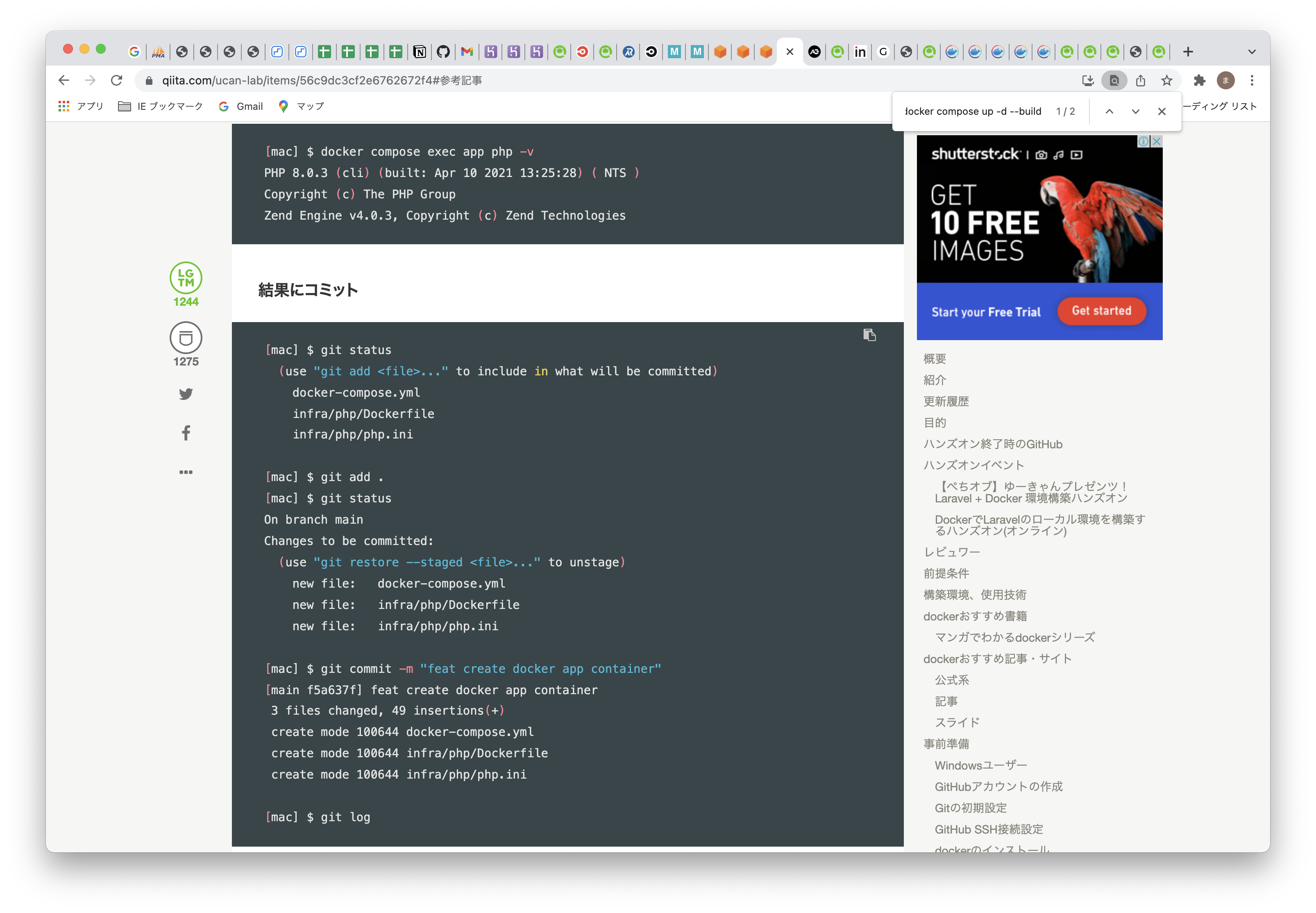
Task: Open the Chrome extensions puzzle icon
Action: coord(1199,80)
